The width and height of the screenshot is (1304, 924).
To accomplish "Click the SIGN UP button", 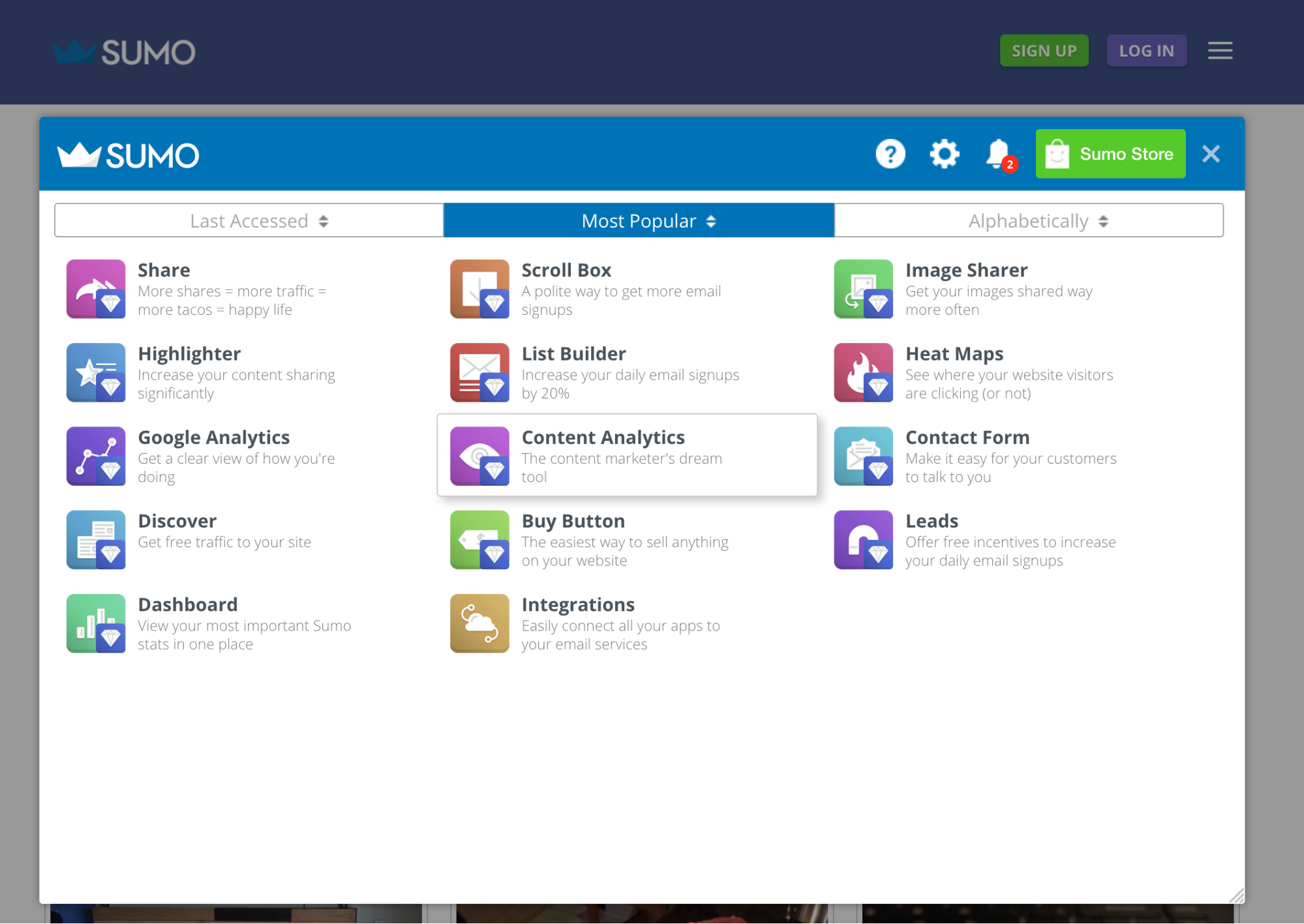I will pos(1044,51).
